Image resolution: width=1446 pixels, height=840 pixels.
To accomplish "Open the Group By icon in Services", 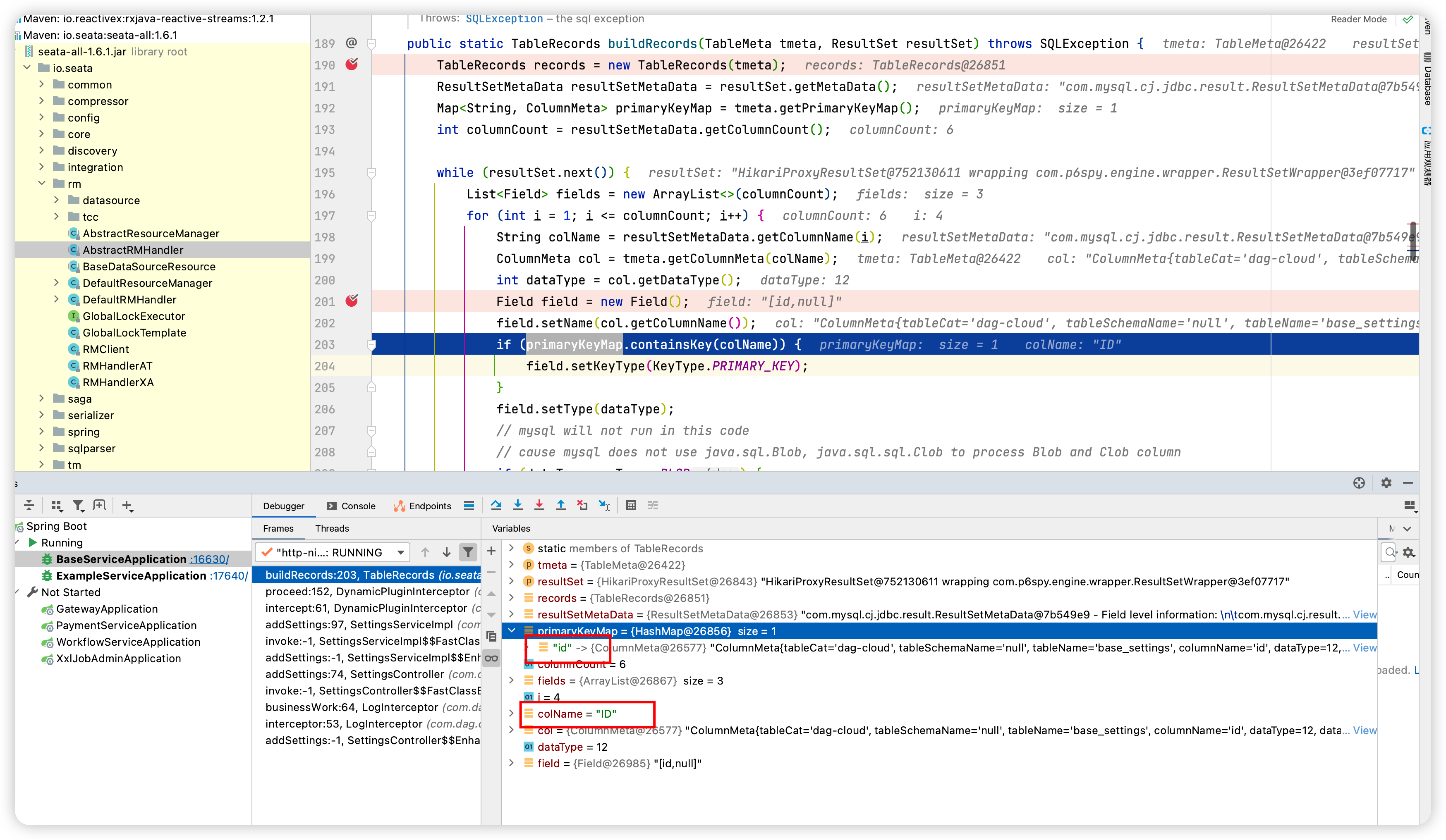I will coord(56,505).
